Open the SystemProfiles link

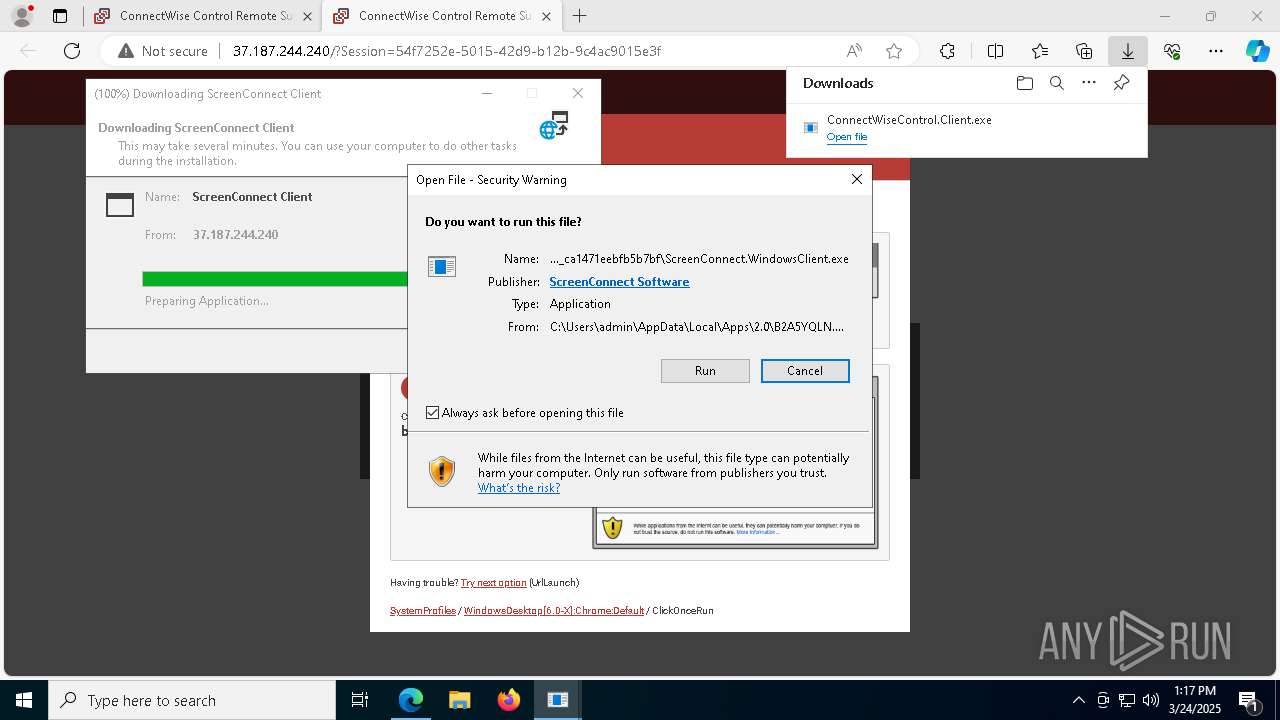pos(423,611)
